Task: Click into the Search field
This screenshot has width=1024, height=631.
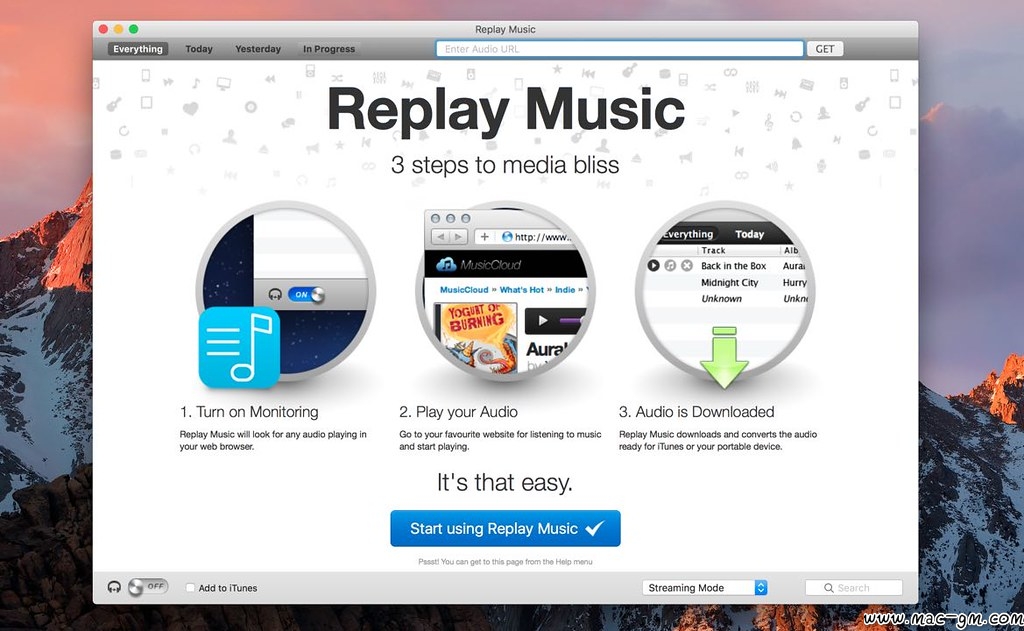Action: pyautogui.click(x=854, y=588)
